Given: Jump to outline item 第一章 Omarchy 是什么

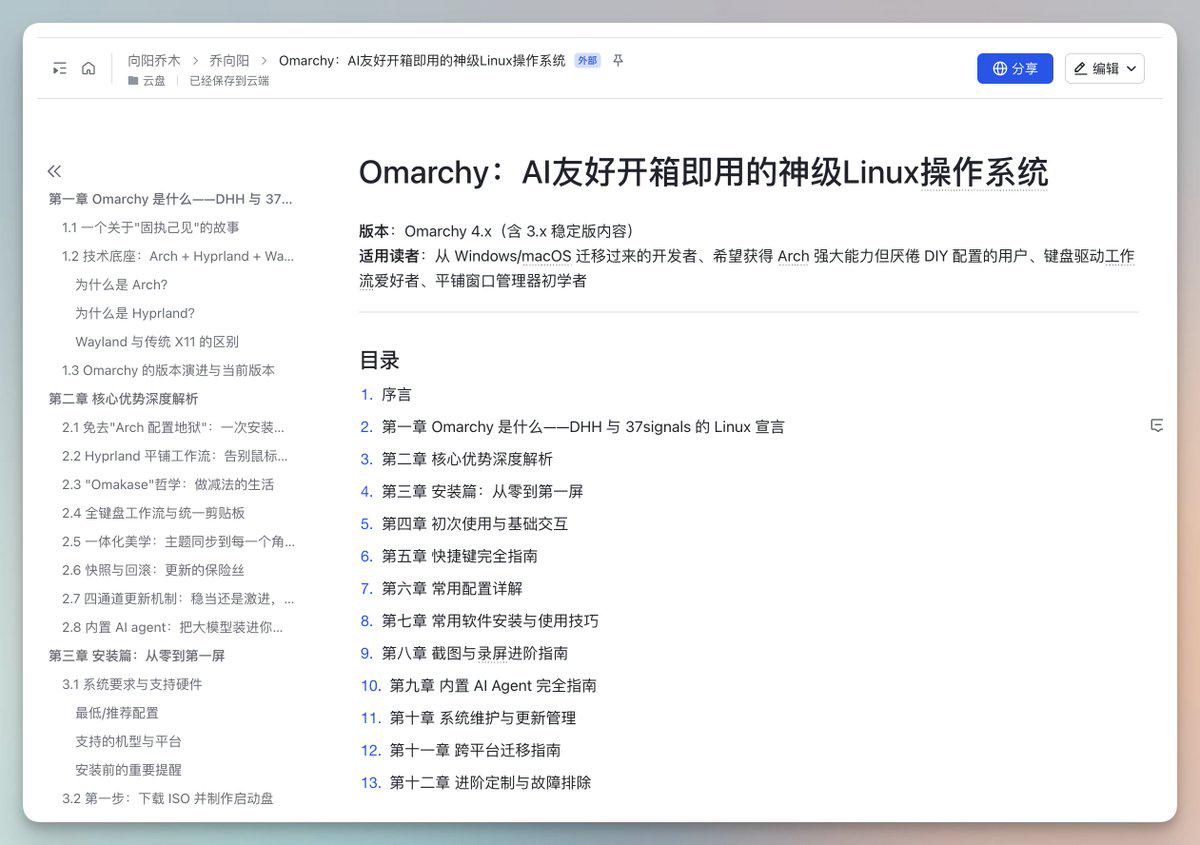Looking at the screenshot, I should [x=171, y=199].
